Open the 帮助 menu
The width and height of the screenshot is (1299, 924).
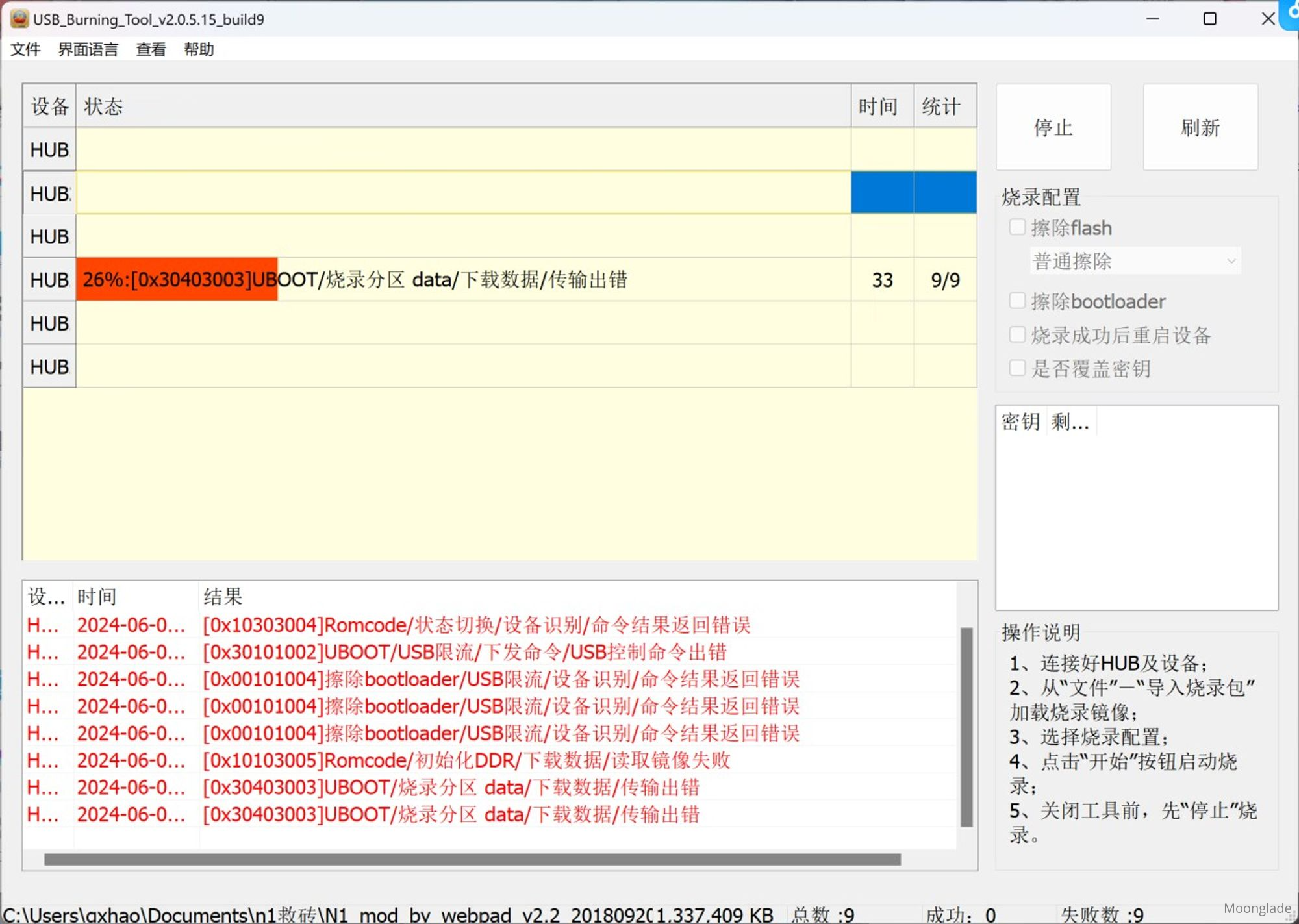pyautogui.click(x=199, y=49)
